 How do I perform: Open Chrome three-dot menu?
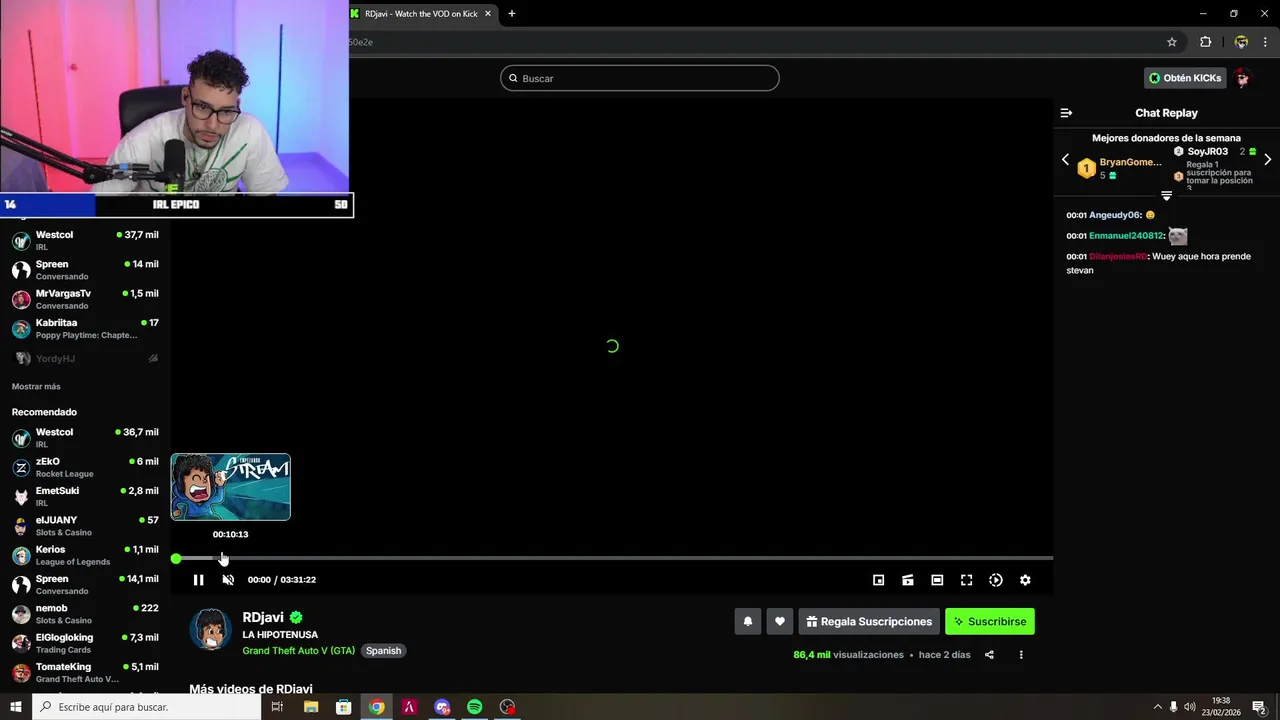click(1265, 42)
